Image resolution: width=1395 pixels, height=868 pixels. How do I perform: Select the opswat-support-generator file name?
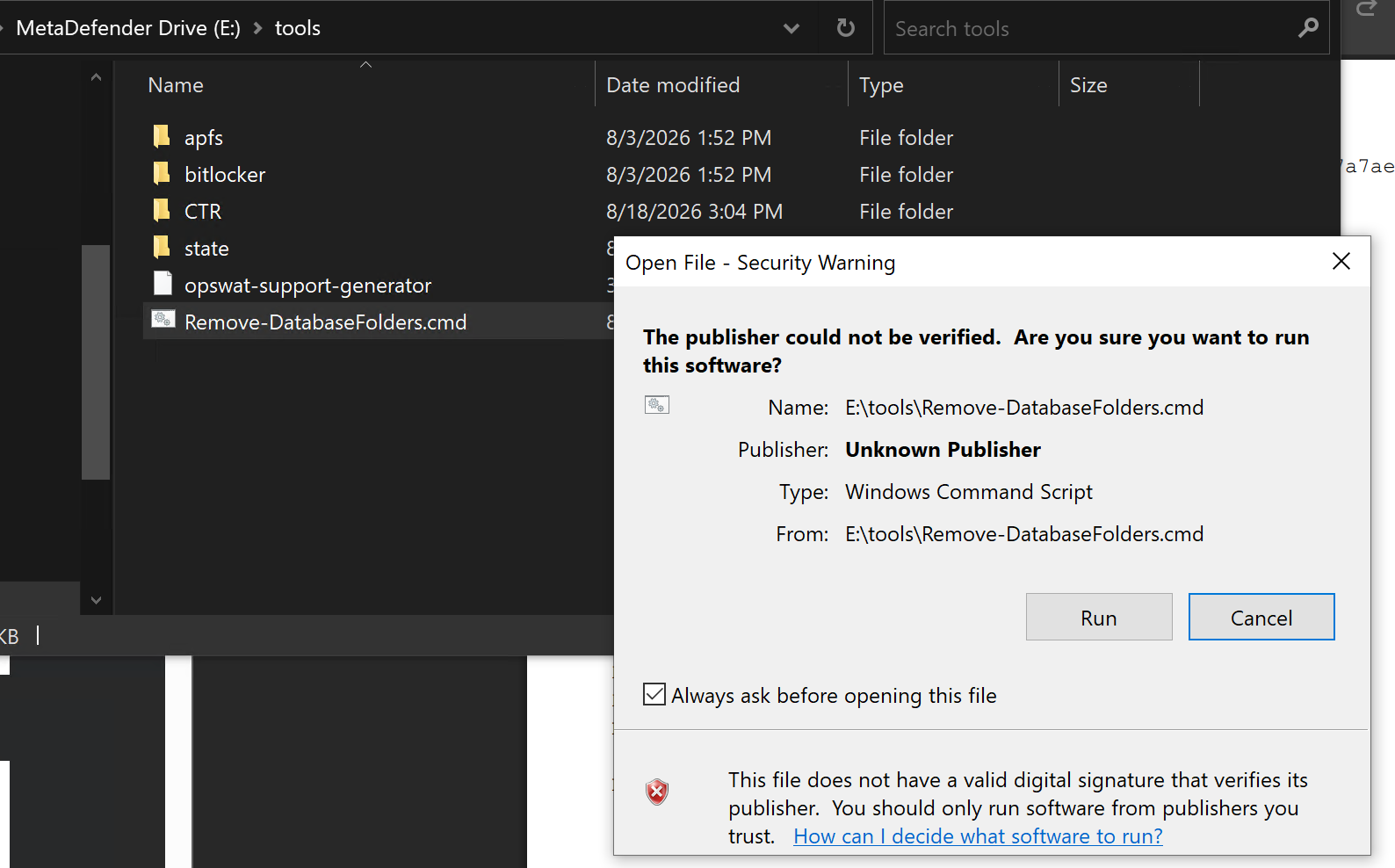click(x=308, y=286)
